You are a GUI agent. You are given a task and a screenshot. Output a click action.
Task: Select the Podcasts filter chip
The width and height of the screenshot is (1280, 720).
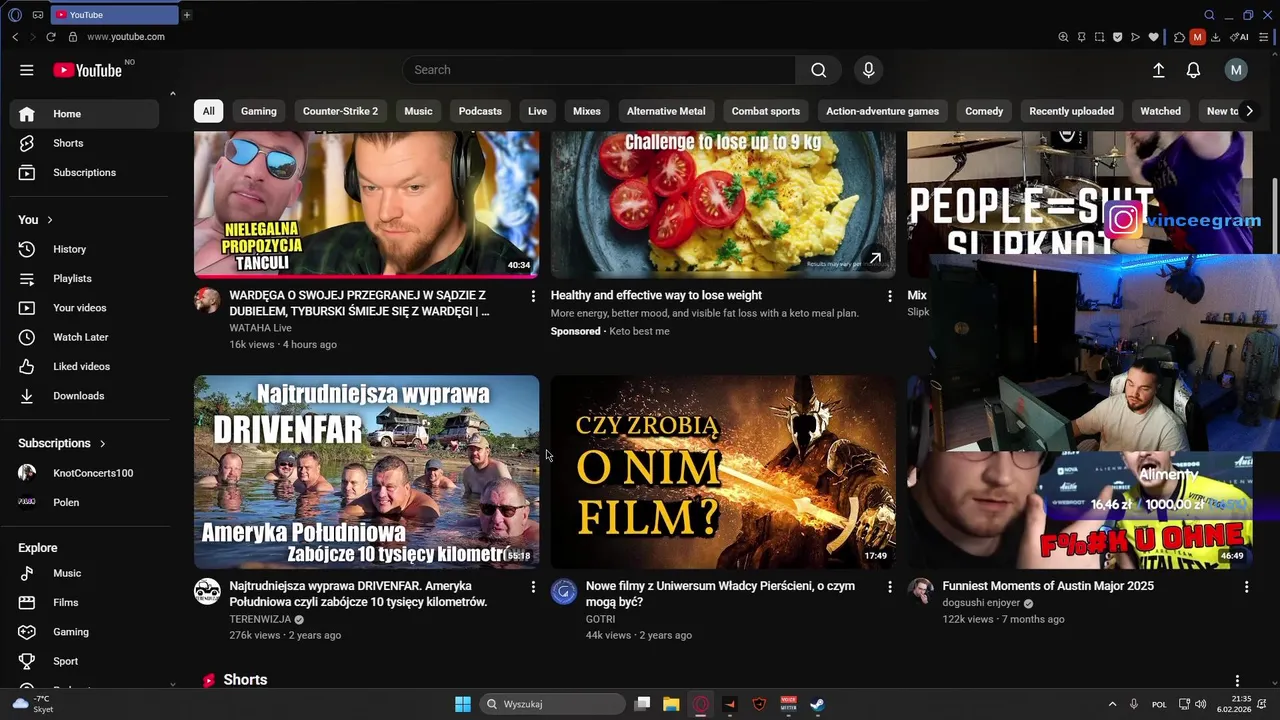point(480,111)
